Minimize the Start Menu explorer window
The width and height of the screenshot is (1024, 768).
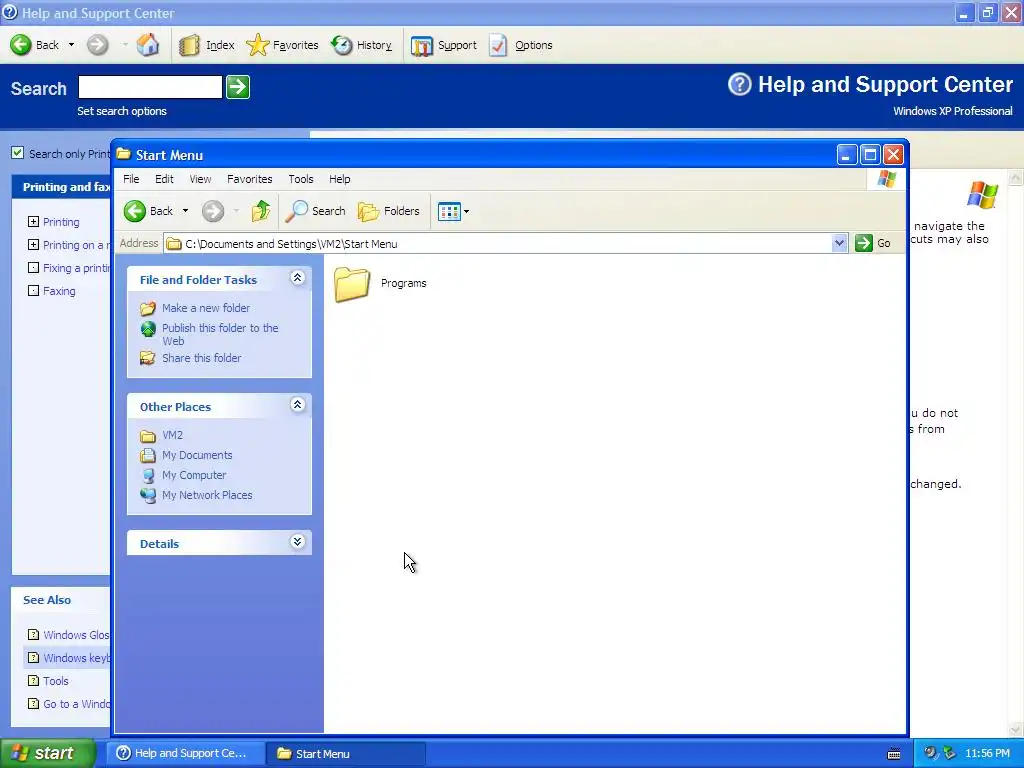coord(846,155)
